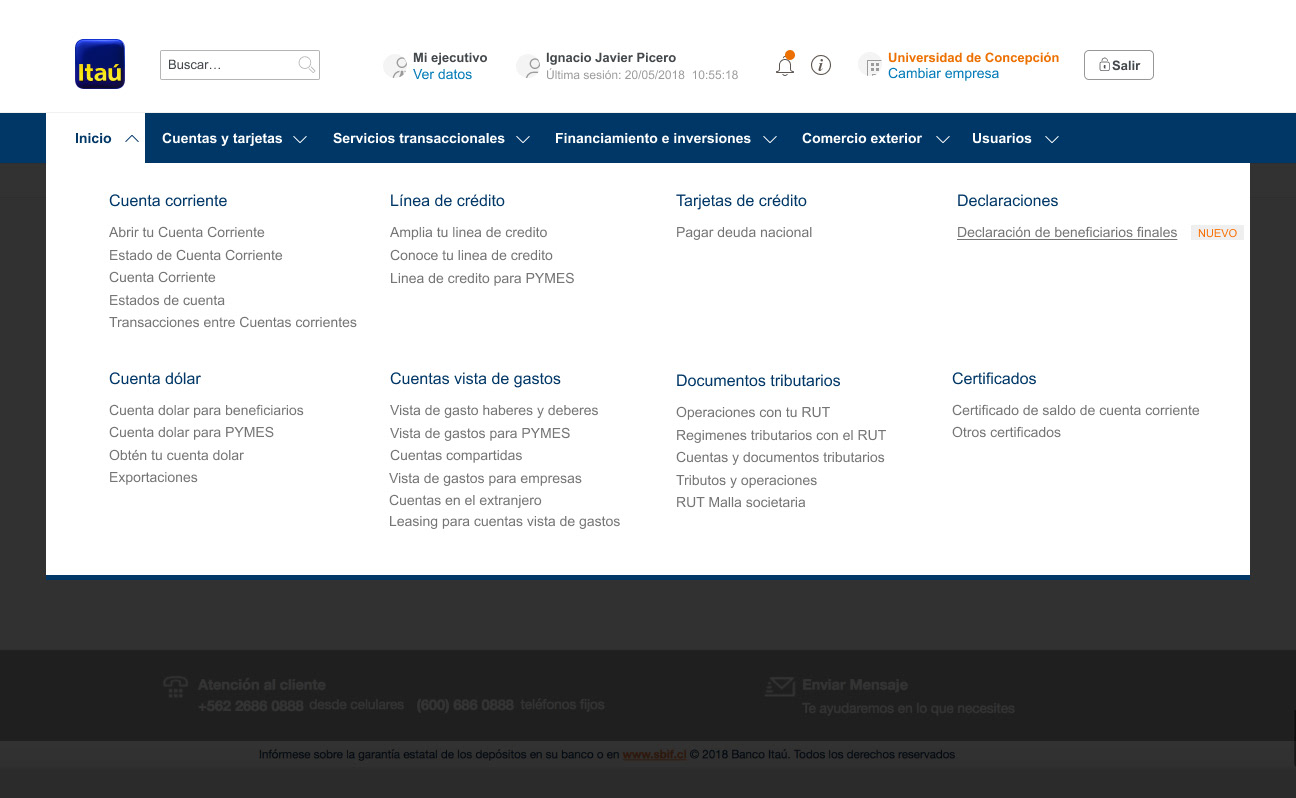Click Pagar deuda nacional
The width and height of the screenshot is (1296, 798).
click(744, 232)
